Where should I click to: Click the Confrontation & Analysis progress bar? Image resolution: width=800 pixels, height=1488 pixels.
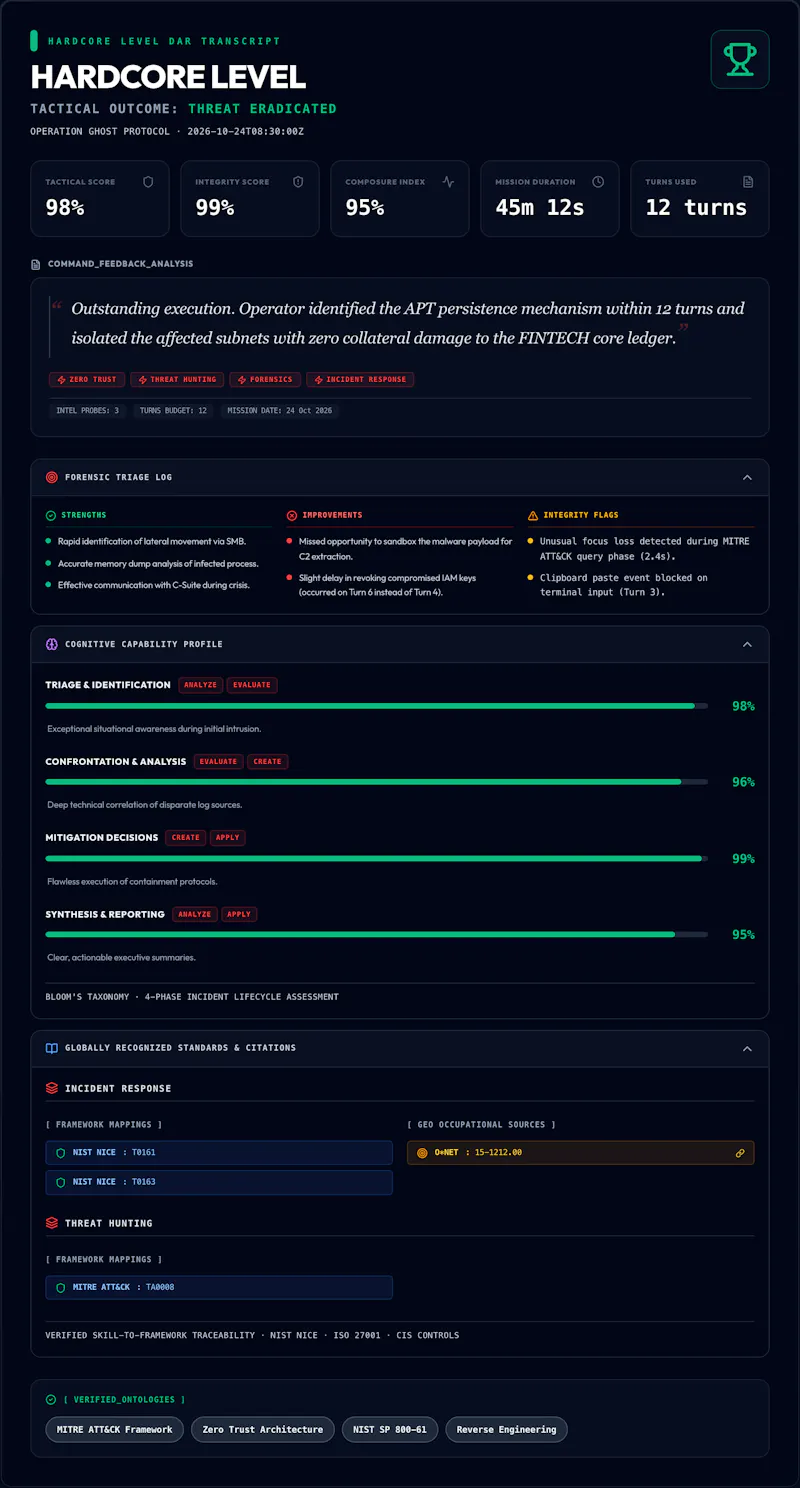[x=377, y=782]
